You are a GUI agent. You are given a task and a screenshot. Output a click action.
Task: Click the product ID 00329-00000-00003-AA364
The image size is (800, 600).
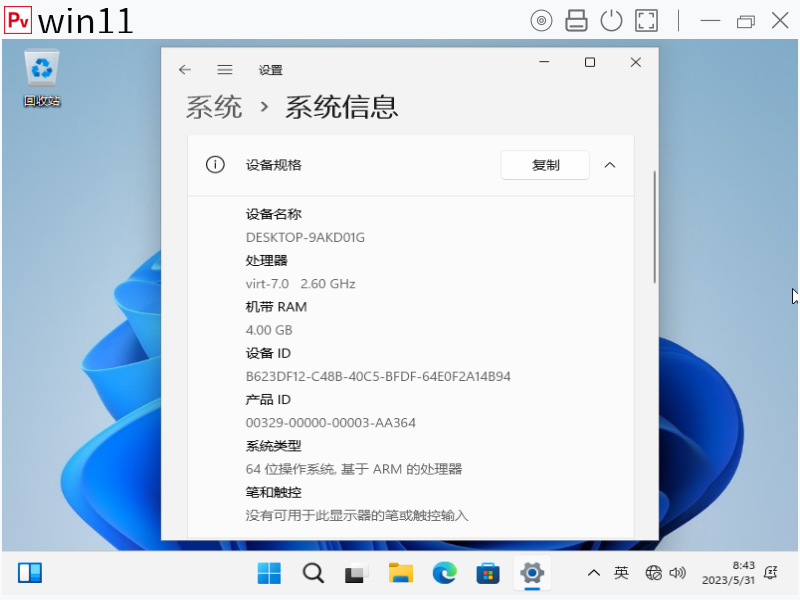[331, 423]
